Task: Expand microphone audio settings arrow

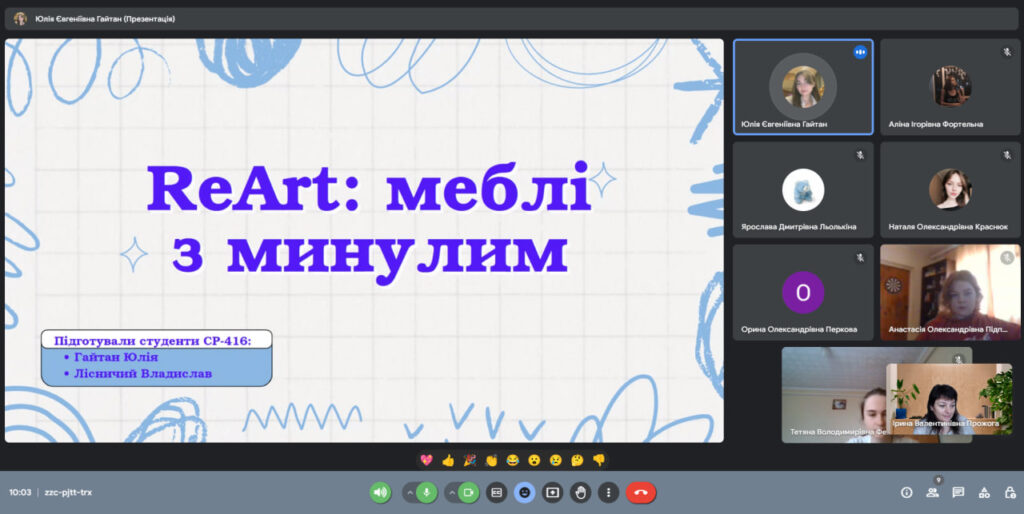Action: 410,492
